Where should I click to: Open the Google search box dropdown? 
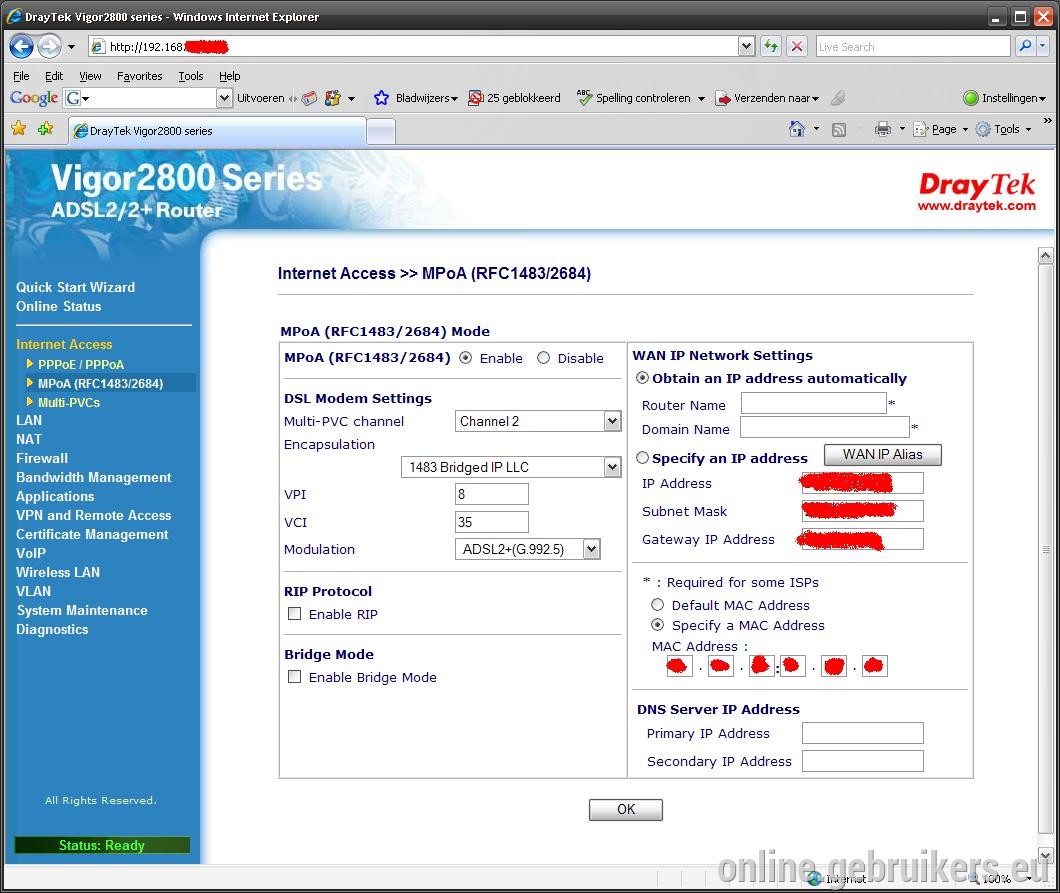click(224, 98)
